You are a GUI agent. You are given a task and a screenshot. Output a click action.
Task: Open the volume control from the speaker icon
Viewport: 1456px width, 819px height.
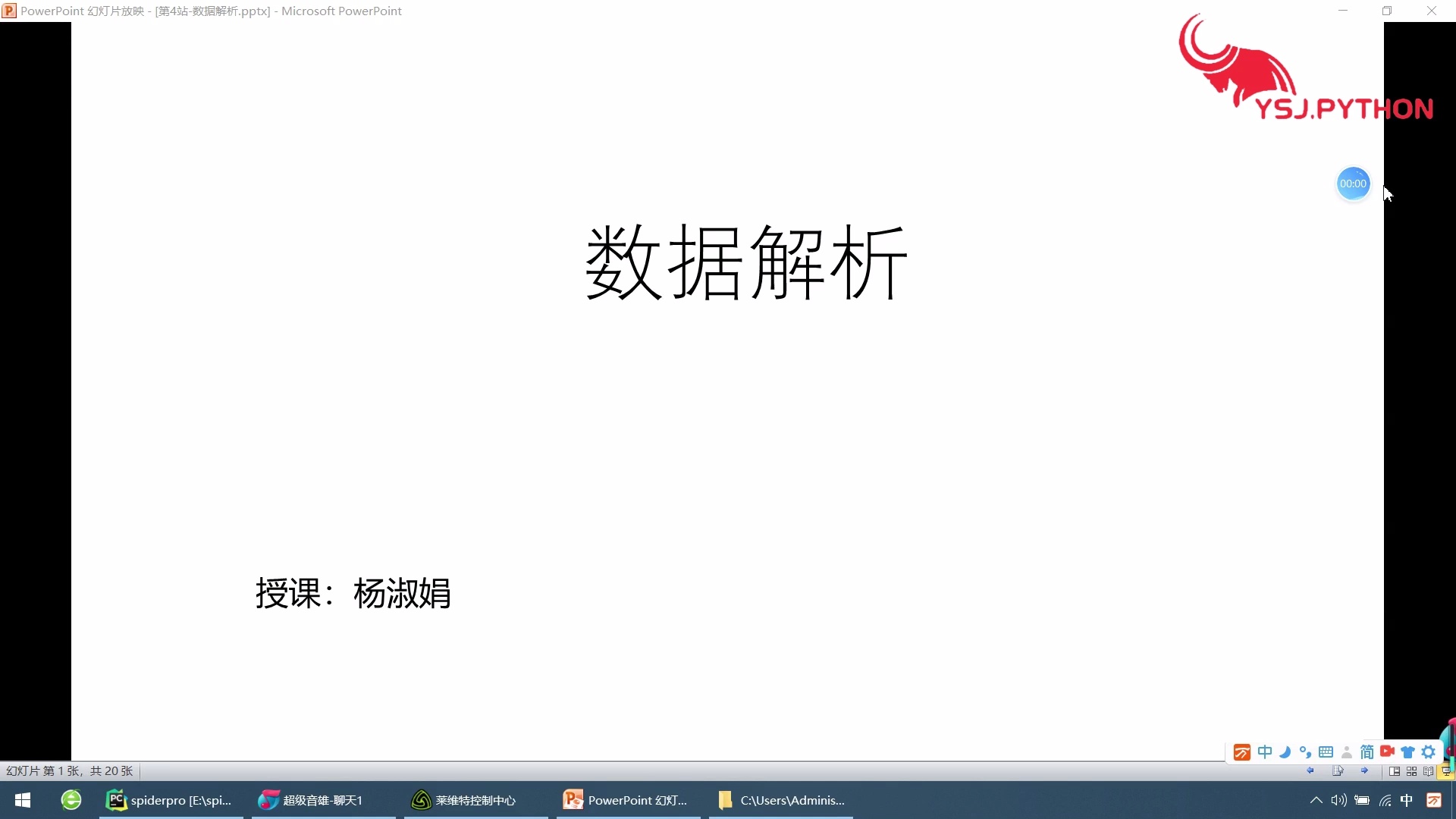tap(1338, 800)
